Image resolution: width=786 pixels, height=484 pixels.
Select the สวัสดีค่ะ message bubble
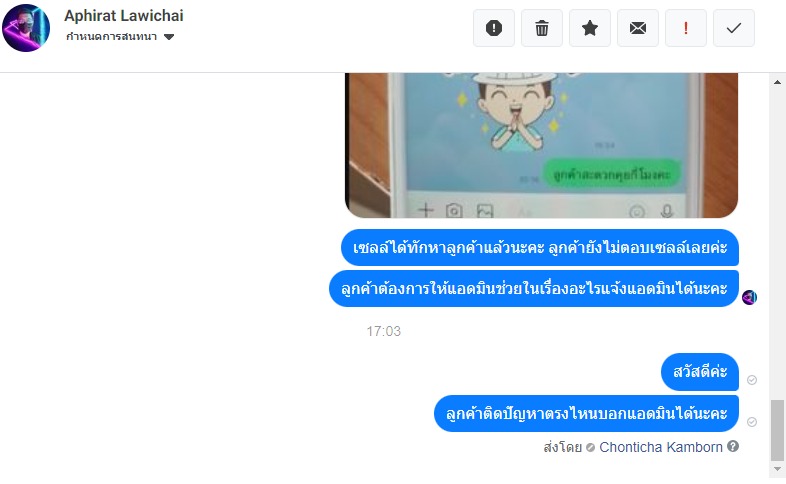(700, 372)
